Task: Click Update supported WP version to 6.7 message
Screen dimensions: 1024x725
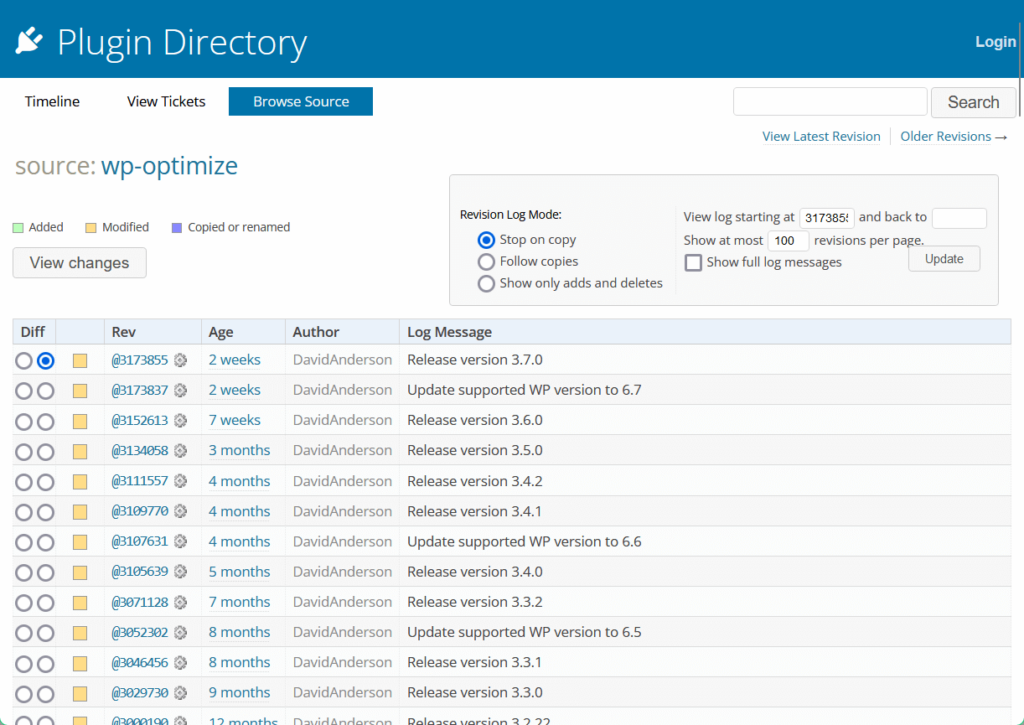Action: click(524, 390)
